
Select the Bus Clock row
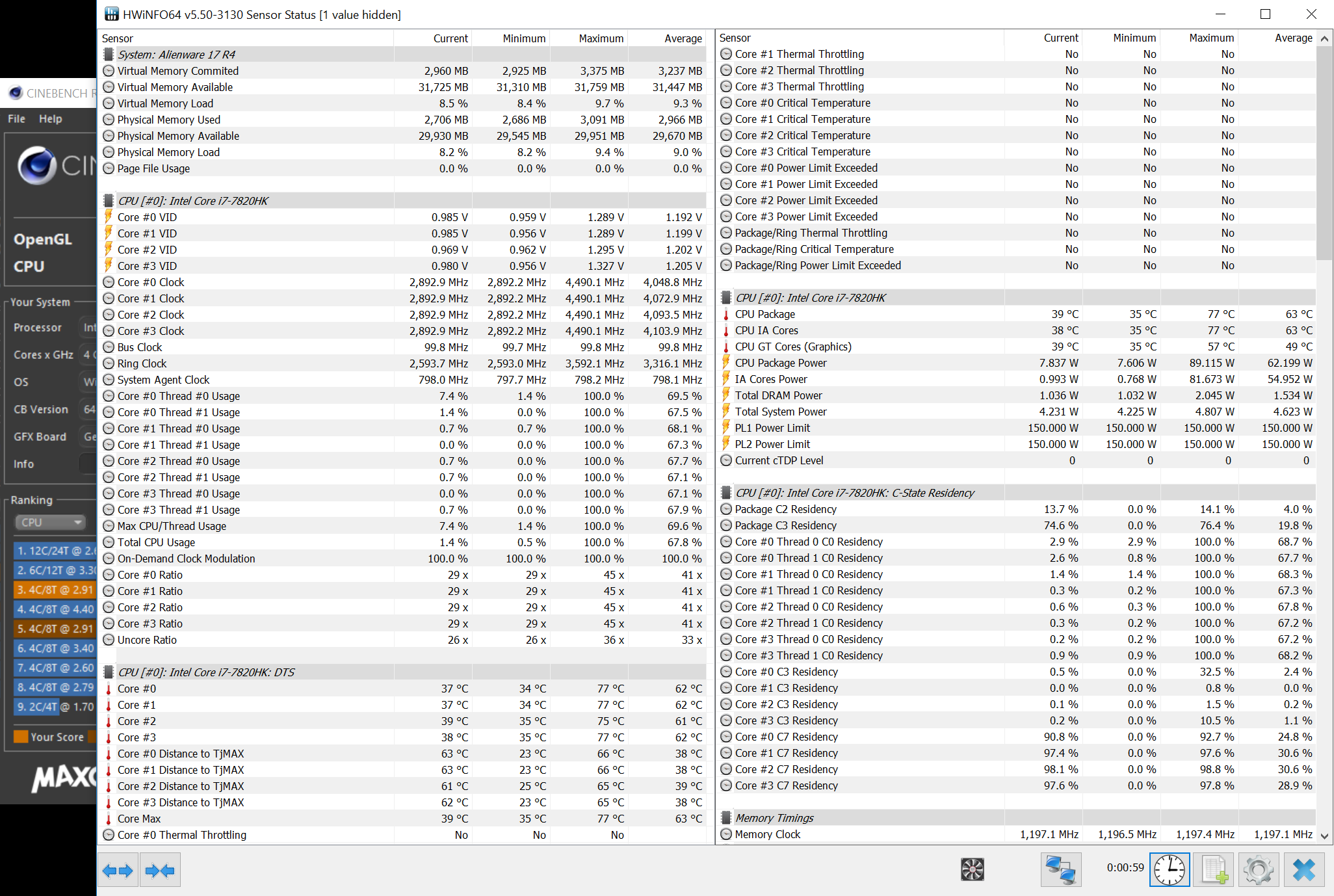(403, 347)
